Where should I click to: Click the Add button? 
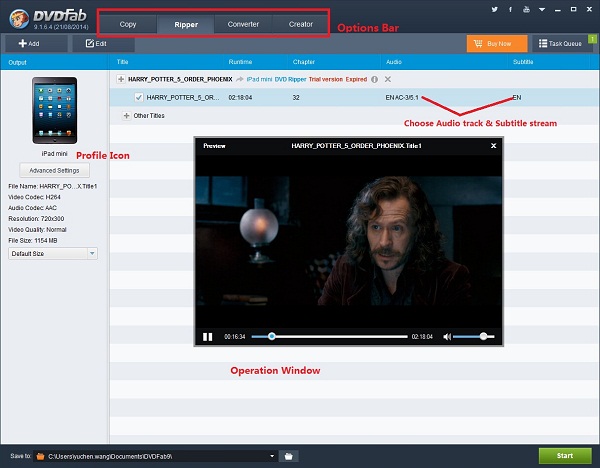[36, 44]
